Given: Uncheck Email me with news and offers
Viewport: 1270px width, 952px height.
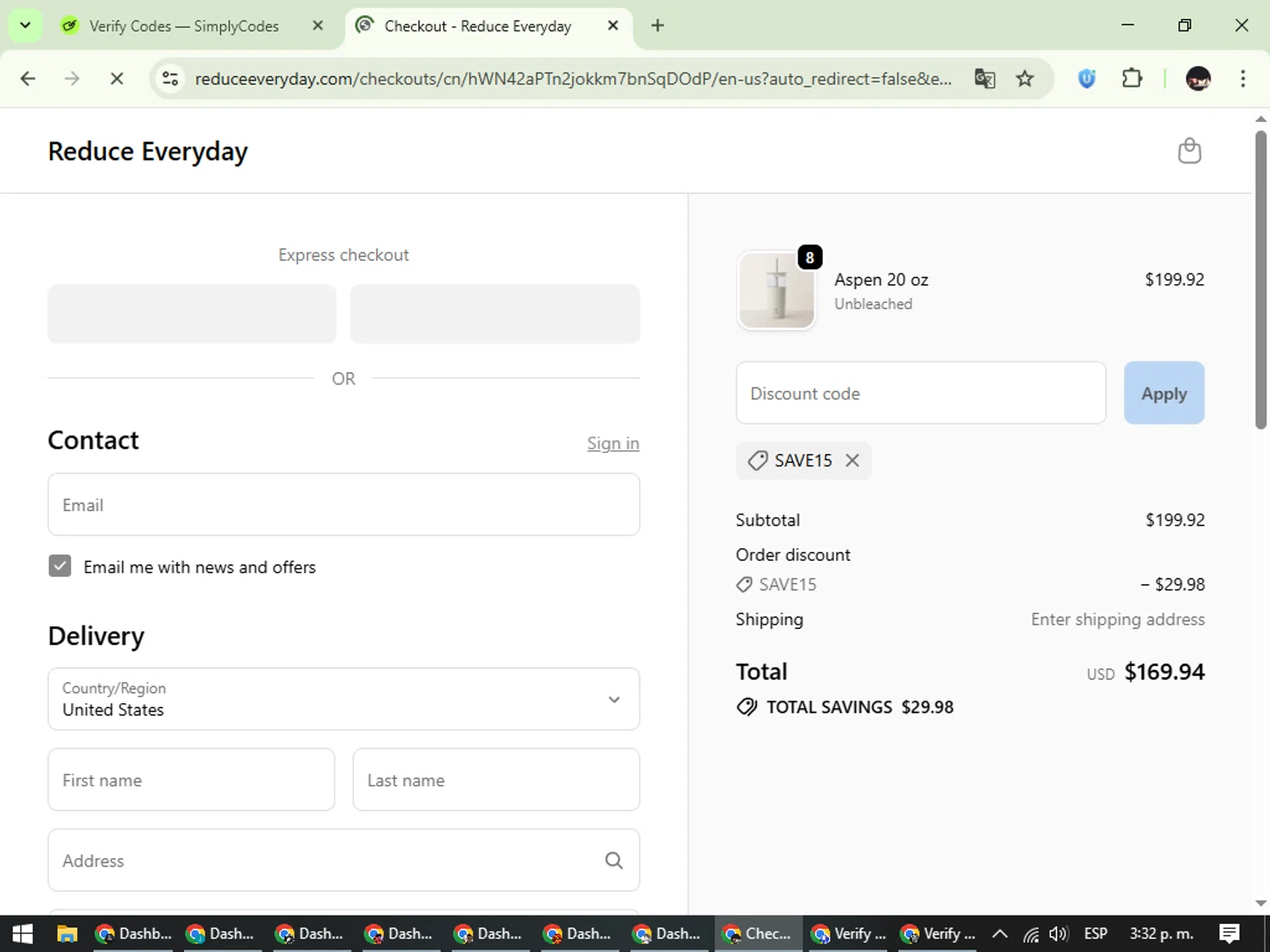Looking at the screenshot, I should 60,566.
